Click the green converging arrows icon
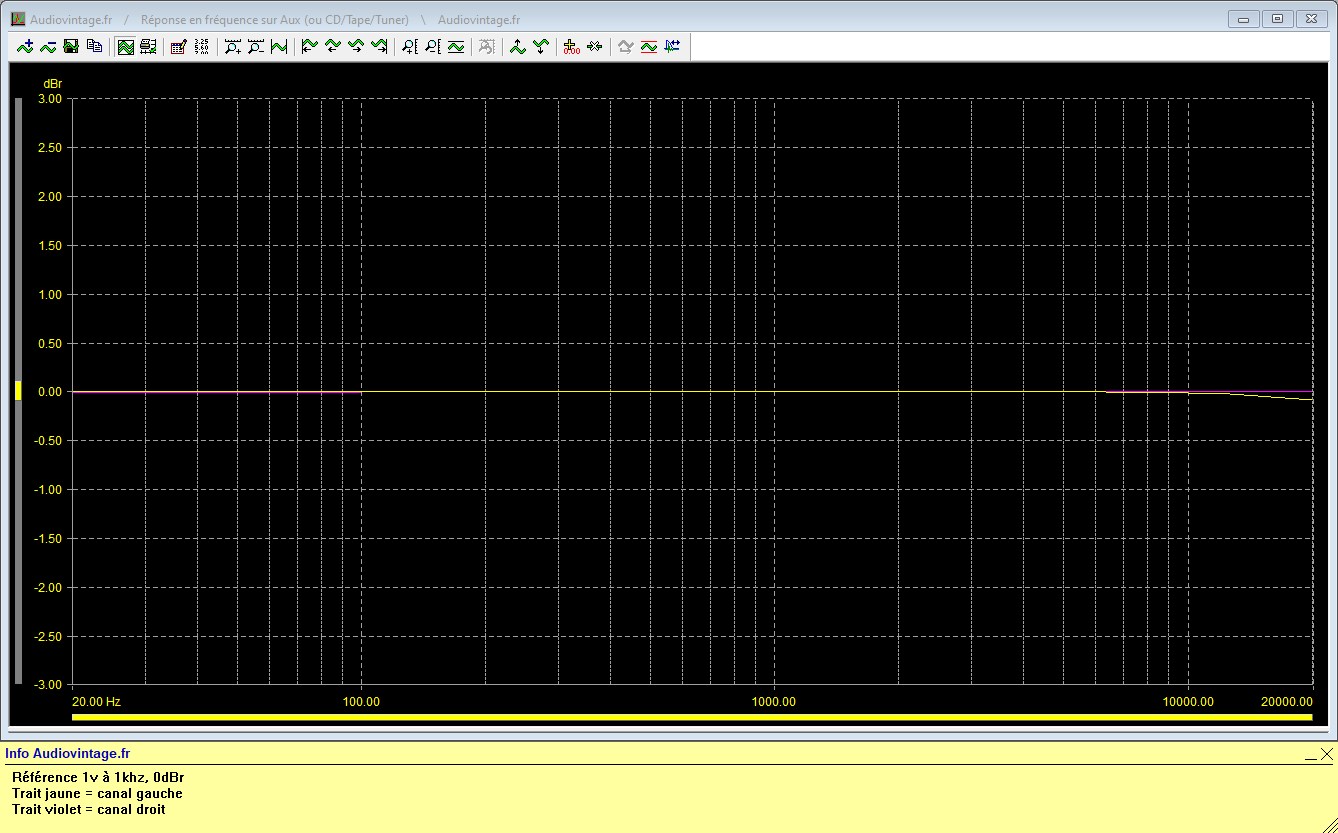This screenshot has height=833, width=1338. (x=595, y=46)
